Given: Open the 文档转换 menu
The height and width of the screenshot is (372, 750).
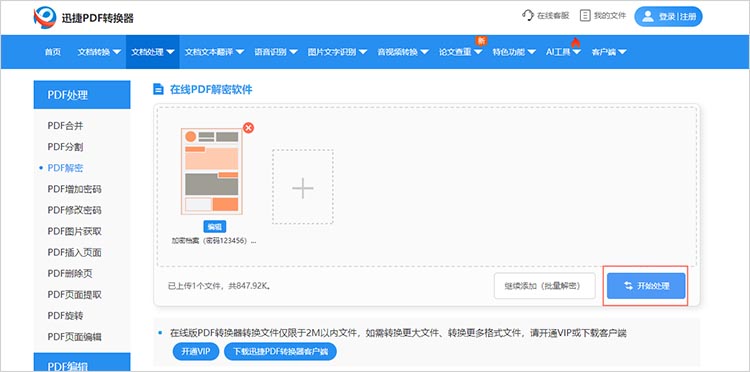Looking at the screenshot, I should [x=99, y=52].
